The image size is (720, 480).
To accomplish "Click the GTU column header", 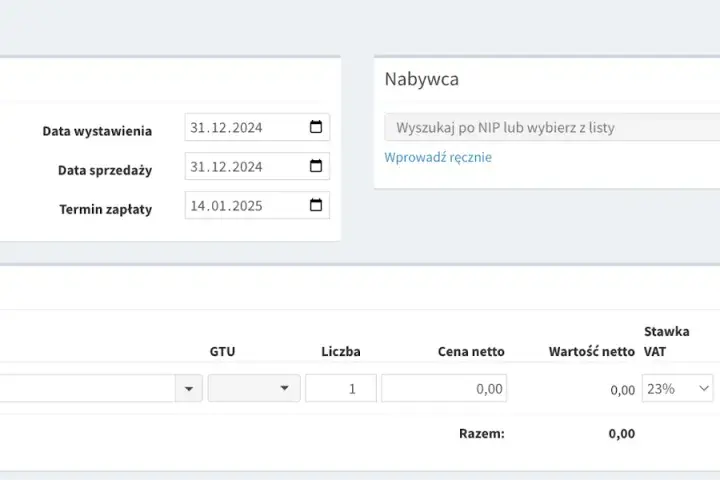I will coord(222,352).
